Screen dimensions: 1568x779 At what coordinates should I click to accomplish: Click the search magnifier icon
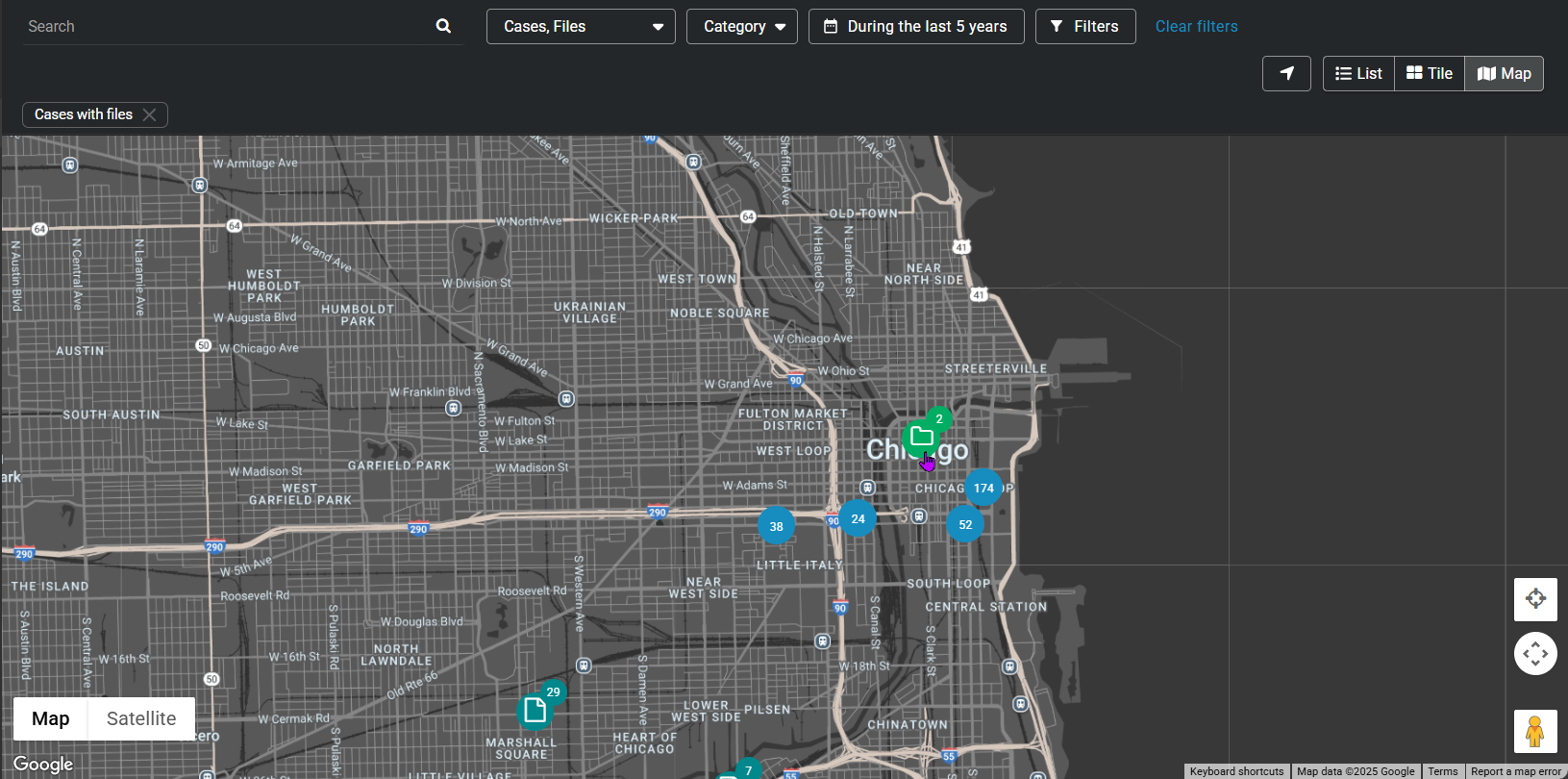pos(443,26)
